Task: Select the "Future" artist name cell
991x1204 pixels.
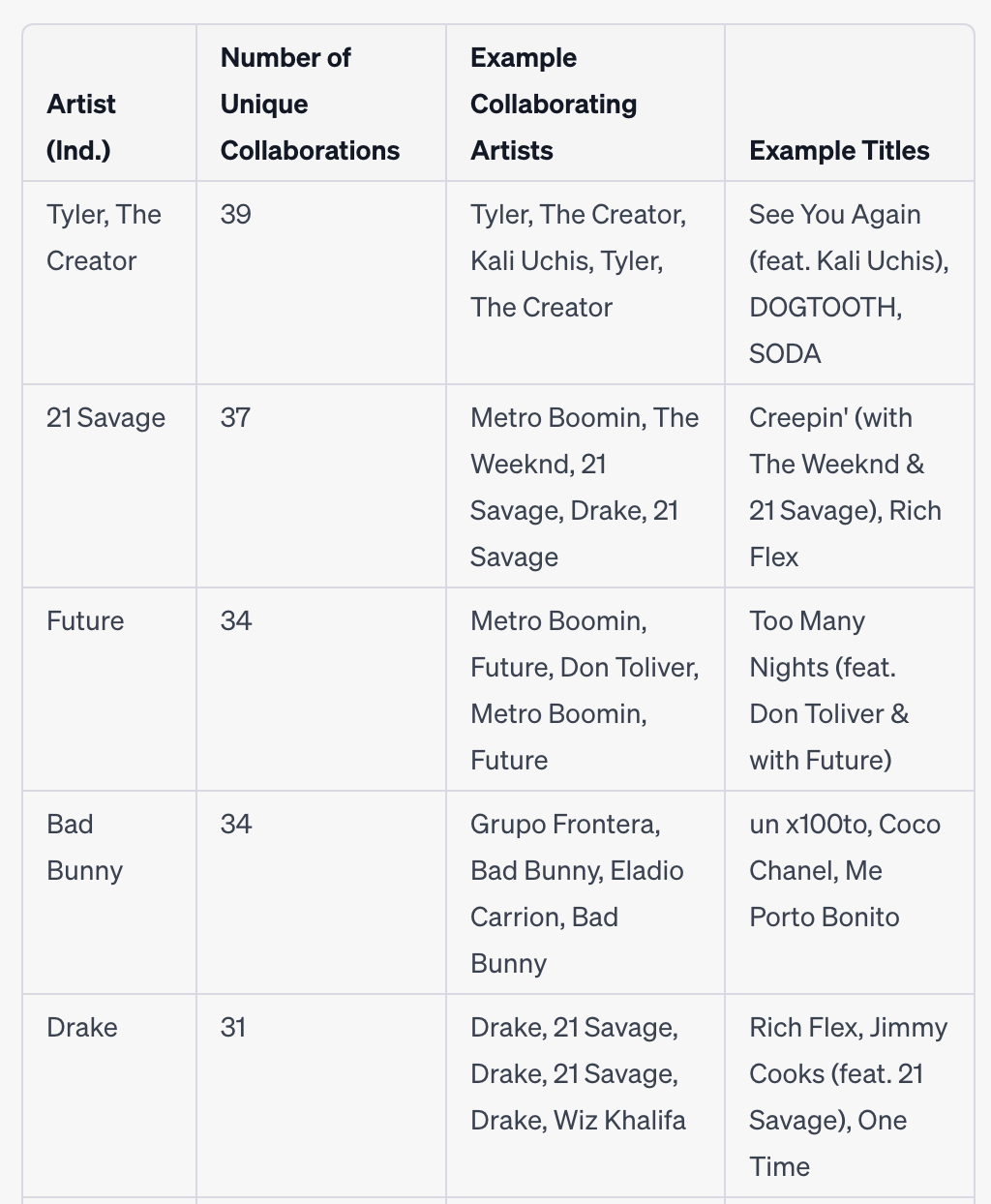Action: tap(85, 620)
